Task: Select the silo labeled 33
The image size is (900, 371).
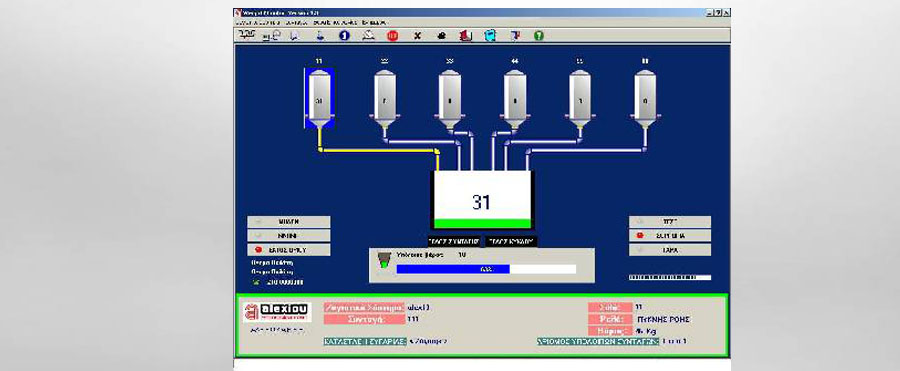Action: (x=450, y=99)
